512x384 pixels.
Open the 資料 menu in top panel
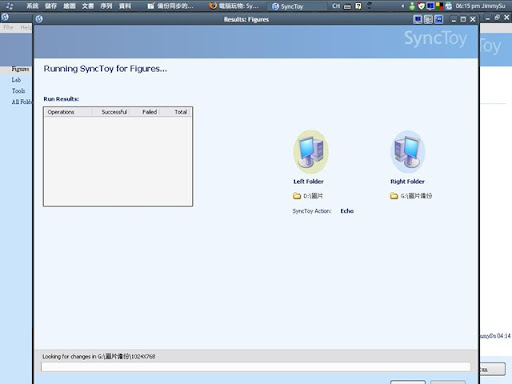125,6
